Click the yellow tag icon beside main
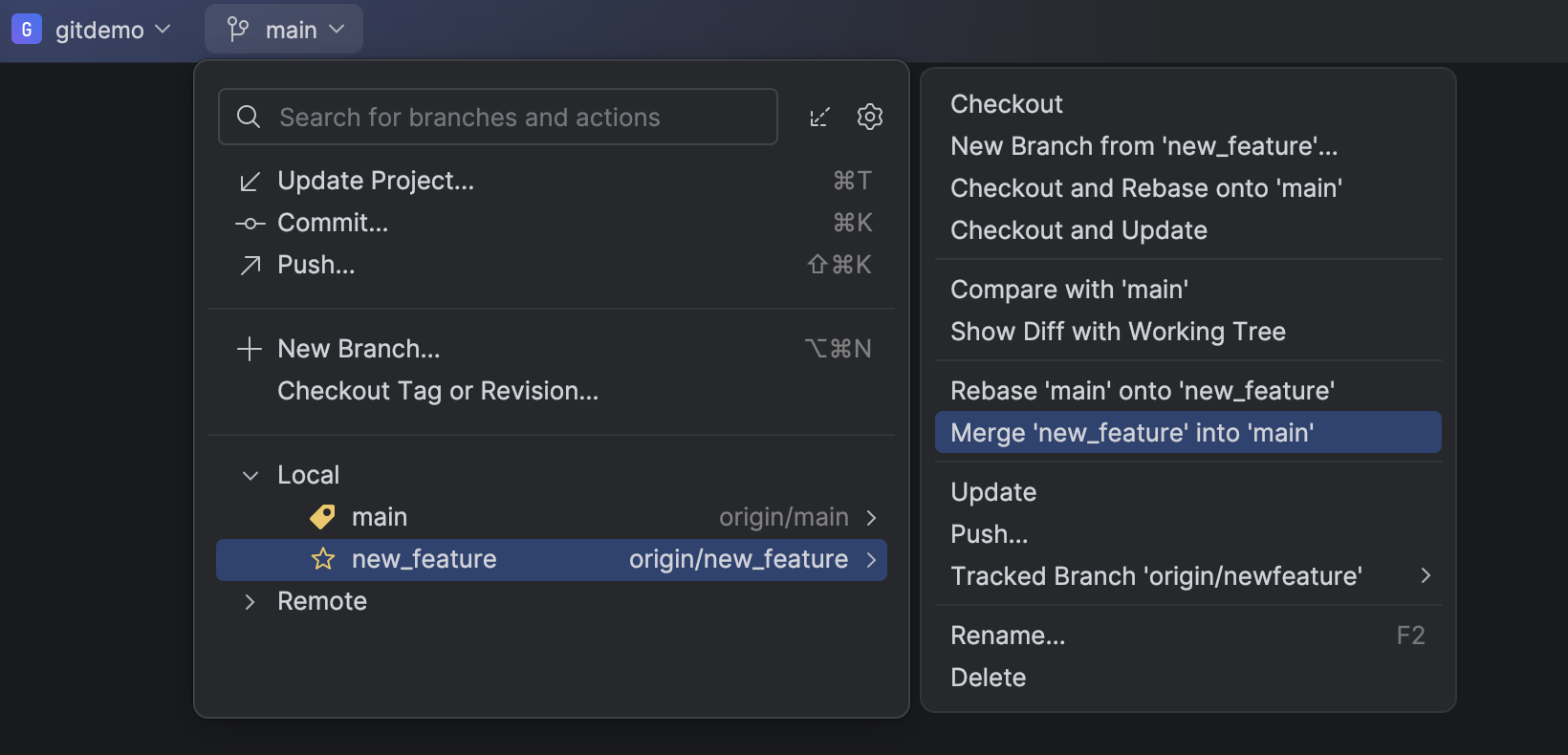 (x=323, y=517)
